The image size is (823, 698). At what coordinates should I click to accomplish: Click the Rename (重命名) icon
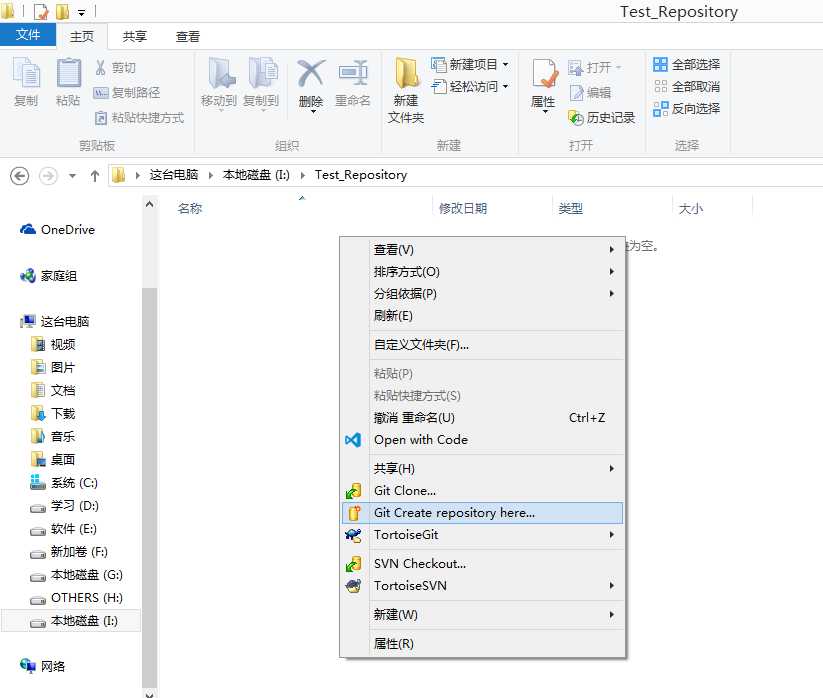353,73
